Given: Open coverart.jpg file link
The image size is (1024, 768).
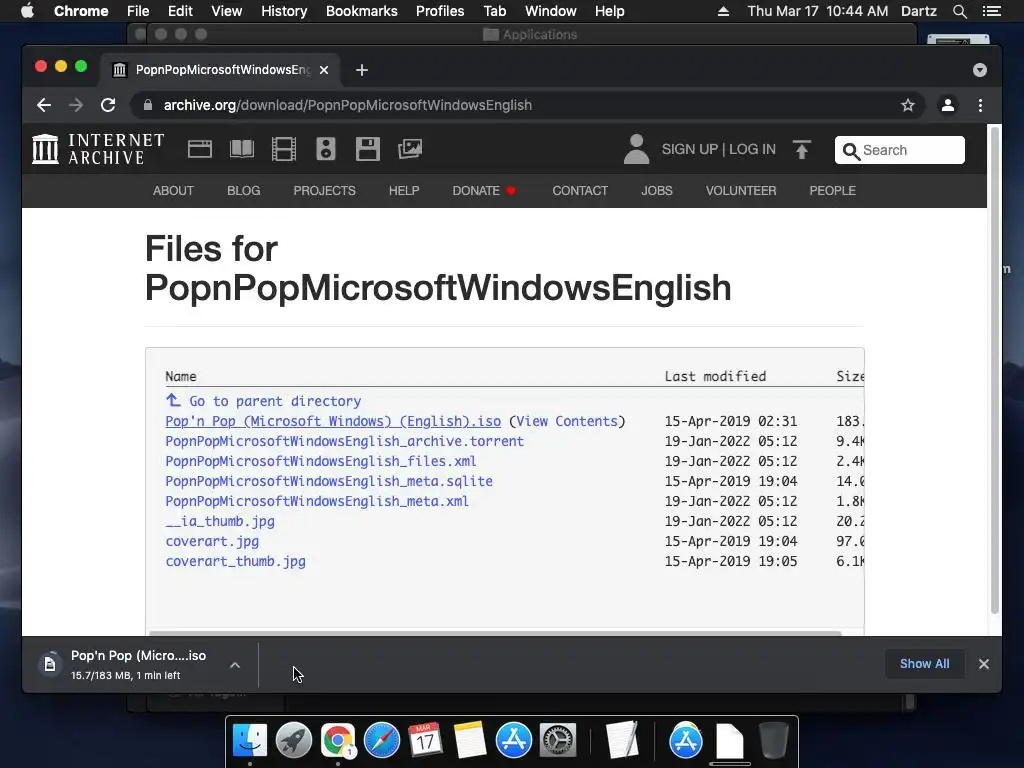Looking at the screenshot, I should coord(212,541).
